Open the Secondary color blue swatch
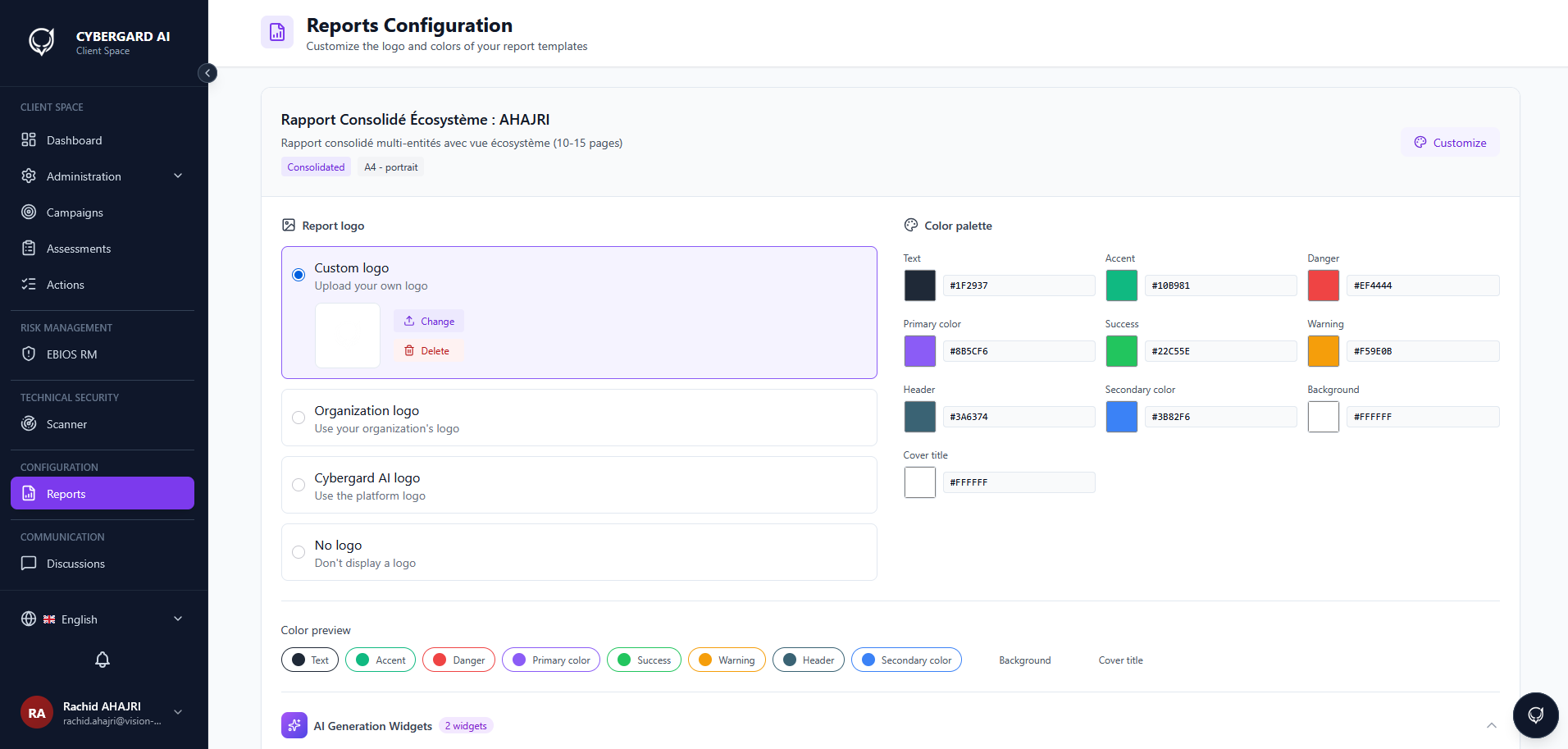Image resolution: width=1568 pixels, height=749 pixels. tap(1121, 417)
